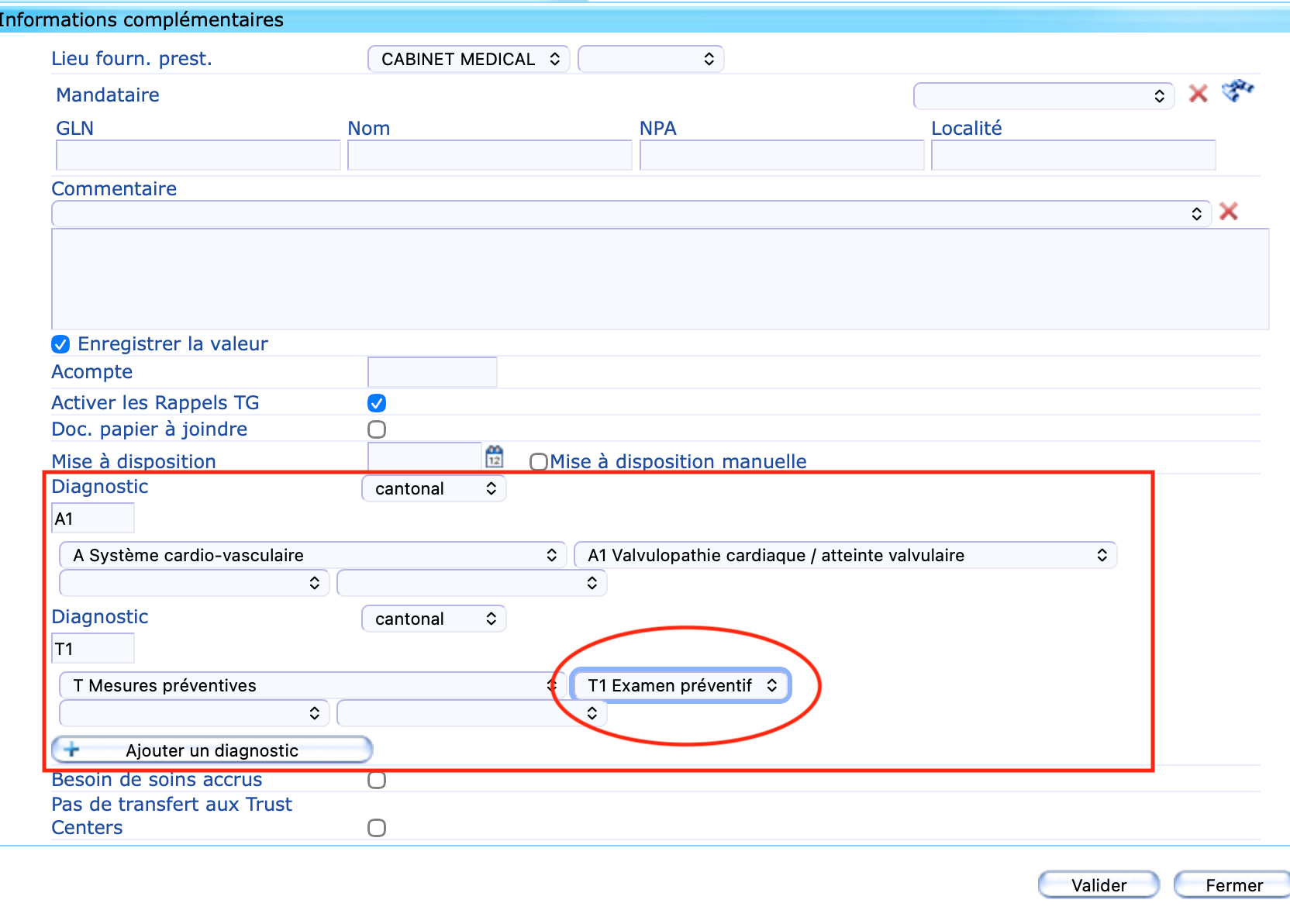Uncheck Enregistrer la valeur checkbox
This screenshot has height=924, width=1290.
(x=60, y=344)
